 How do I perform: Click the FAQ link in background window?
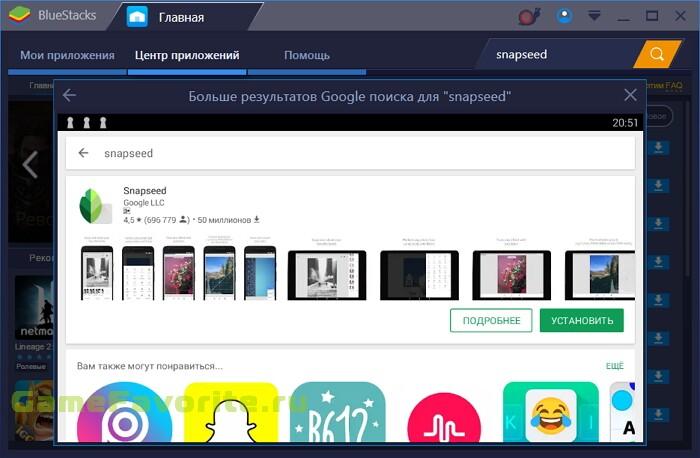click(x=673, y=85)
